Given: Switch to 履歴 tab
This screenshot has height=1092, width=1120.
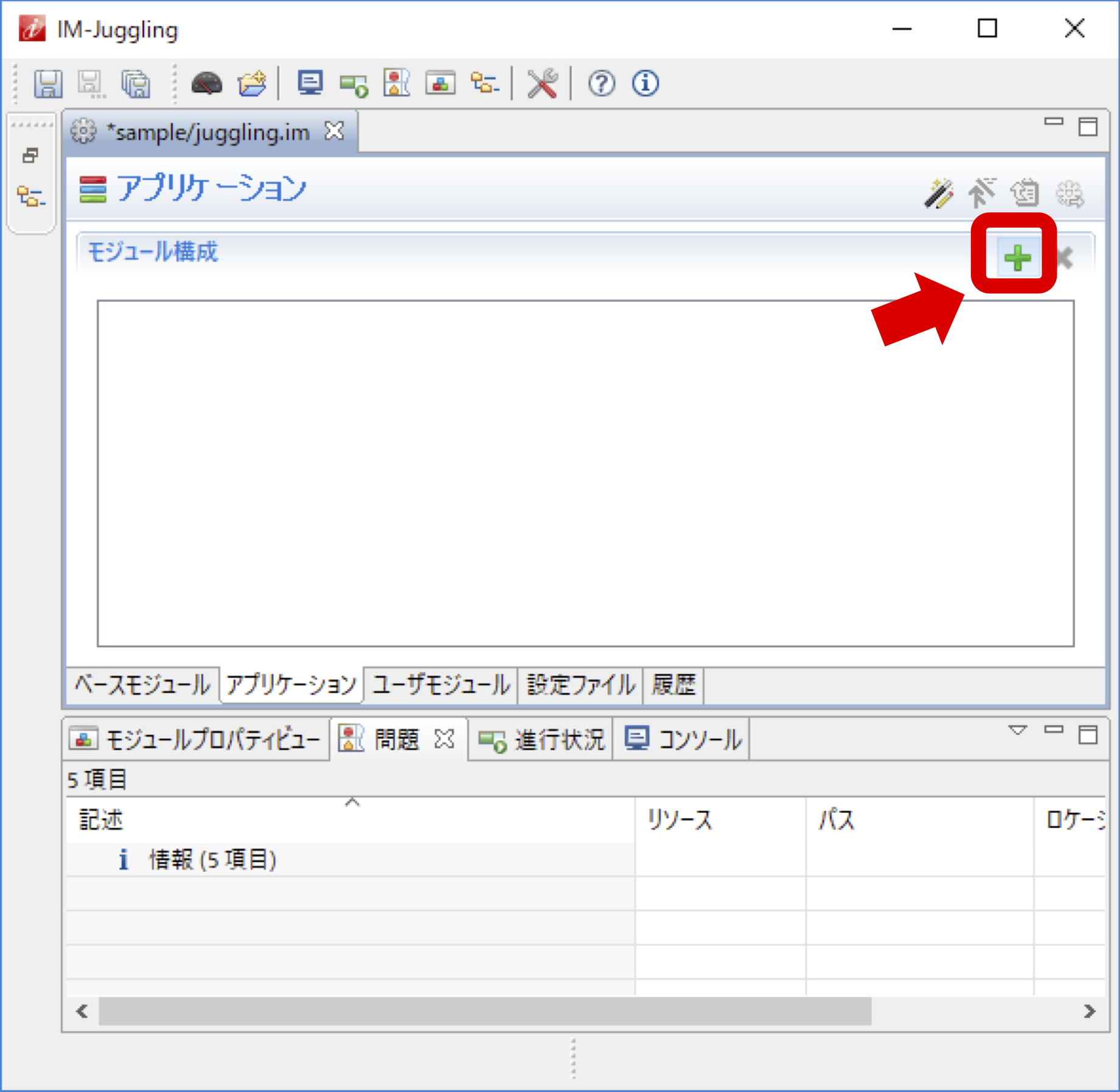Looking at the screenshot, I should 673,685.
